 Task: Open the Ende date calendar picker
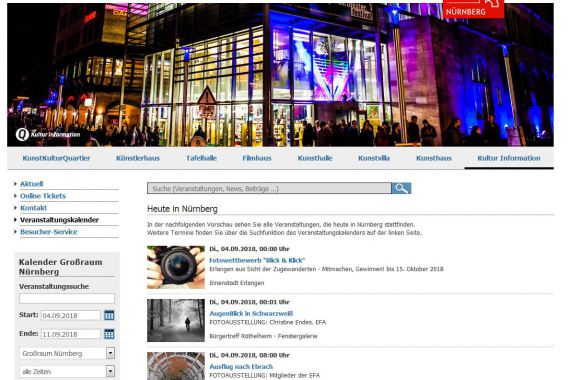click(x=109, y=334)
